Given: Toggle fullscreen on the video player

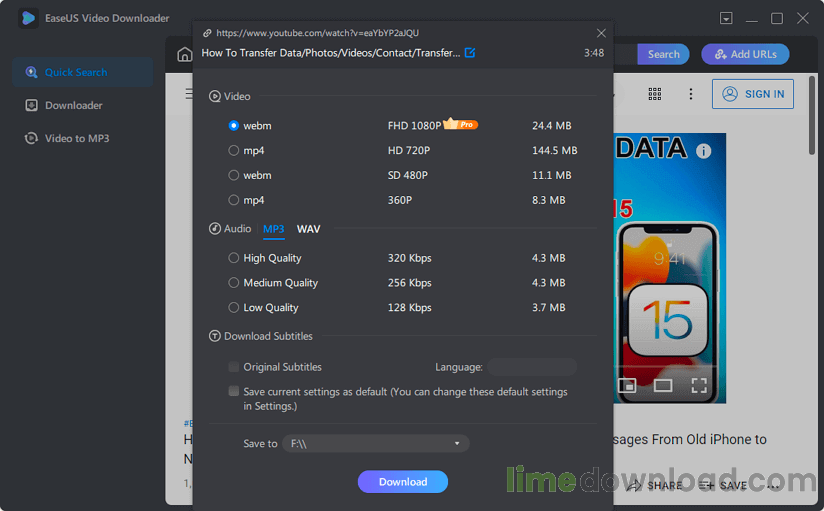Looking at the screenshot, I should coord(699,385).
